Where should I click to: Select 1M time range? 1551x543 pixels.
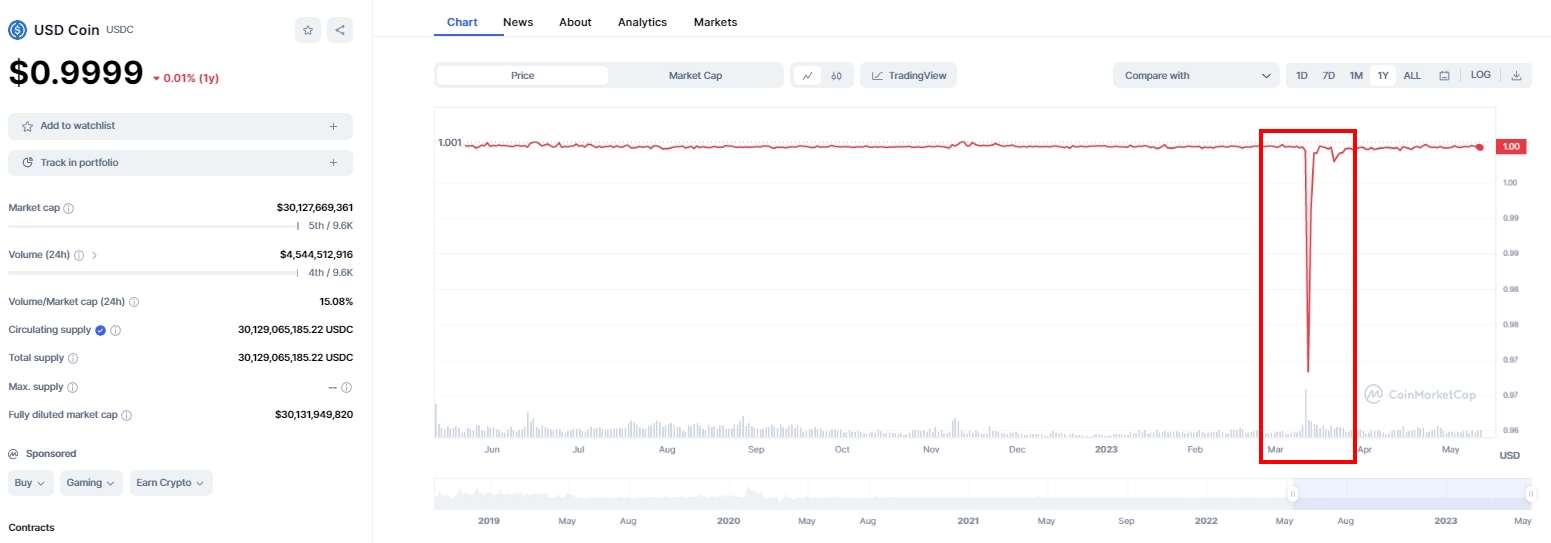pyautogui.click(x=1356, y=75)
